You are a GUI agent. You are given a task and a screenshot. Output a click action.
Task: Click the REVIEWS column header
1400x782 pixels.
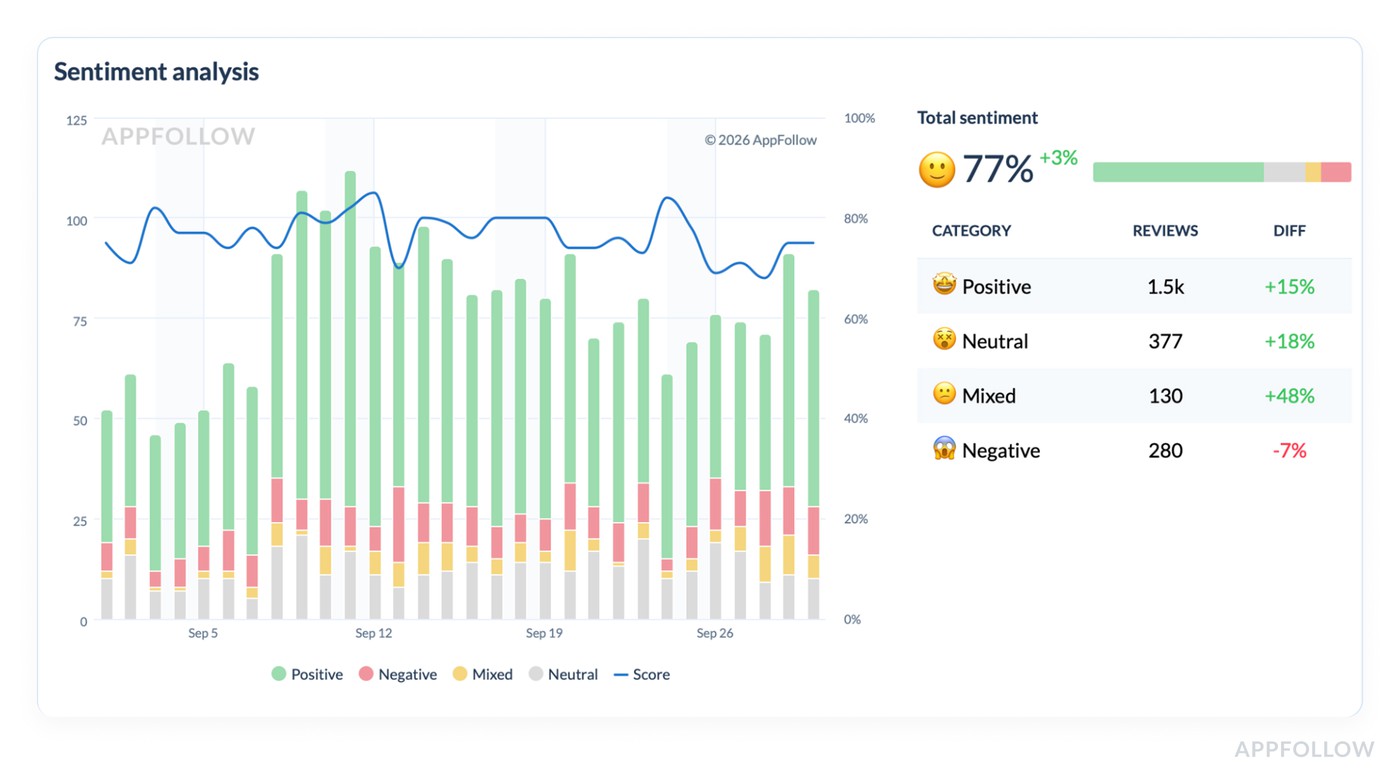[x=1165, y=231]
